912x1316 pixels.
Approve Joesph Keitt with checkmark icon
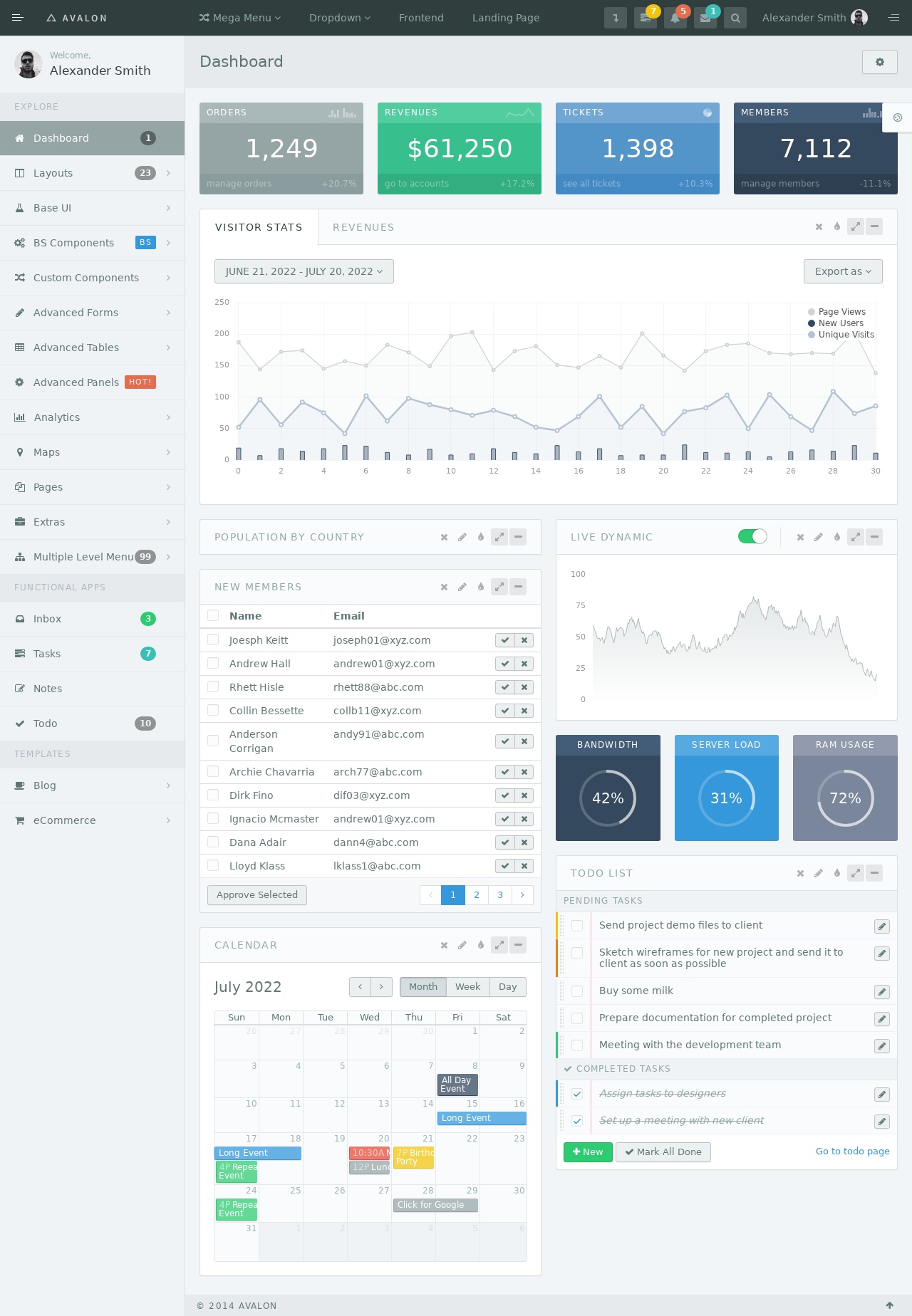(504, 640)
